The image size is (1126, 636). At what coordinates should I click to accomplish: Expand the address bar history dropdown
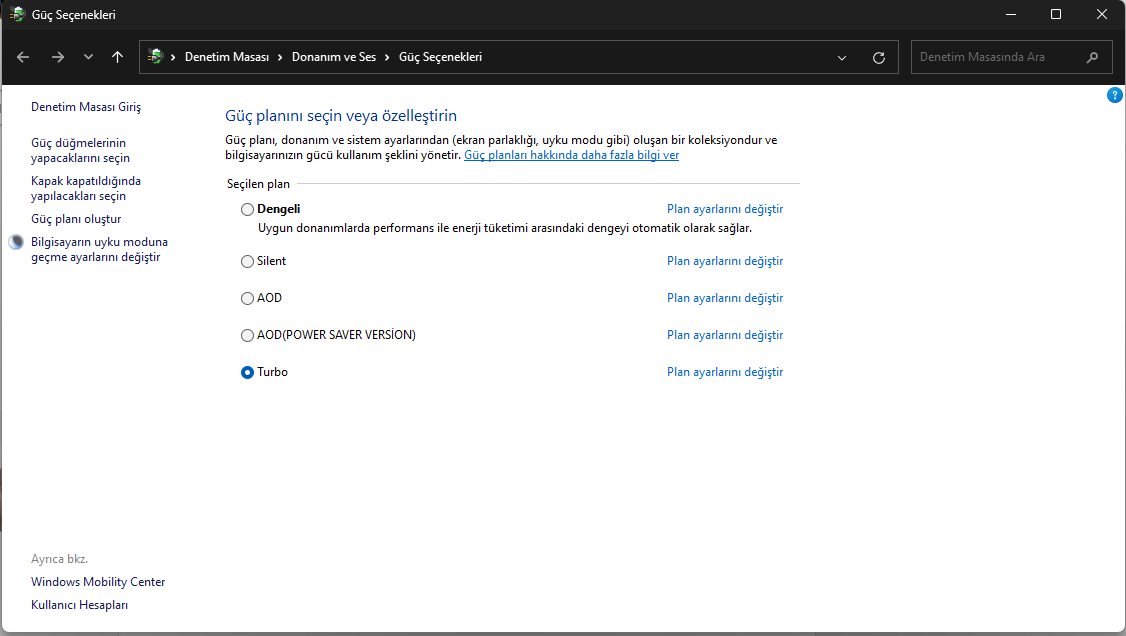(842, 58)
